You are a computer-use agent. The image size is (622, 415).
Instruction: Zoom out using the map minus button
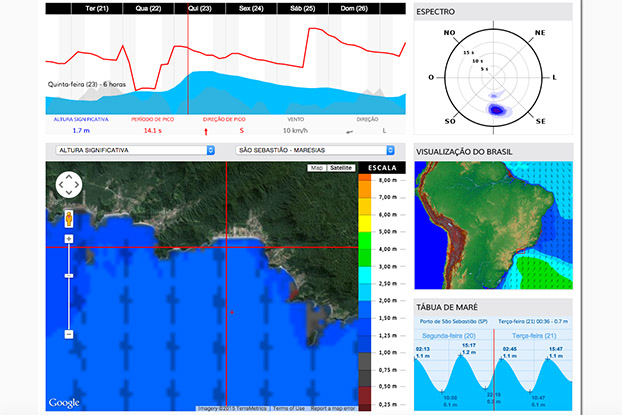(x=69, y=334)
